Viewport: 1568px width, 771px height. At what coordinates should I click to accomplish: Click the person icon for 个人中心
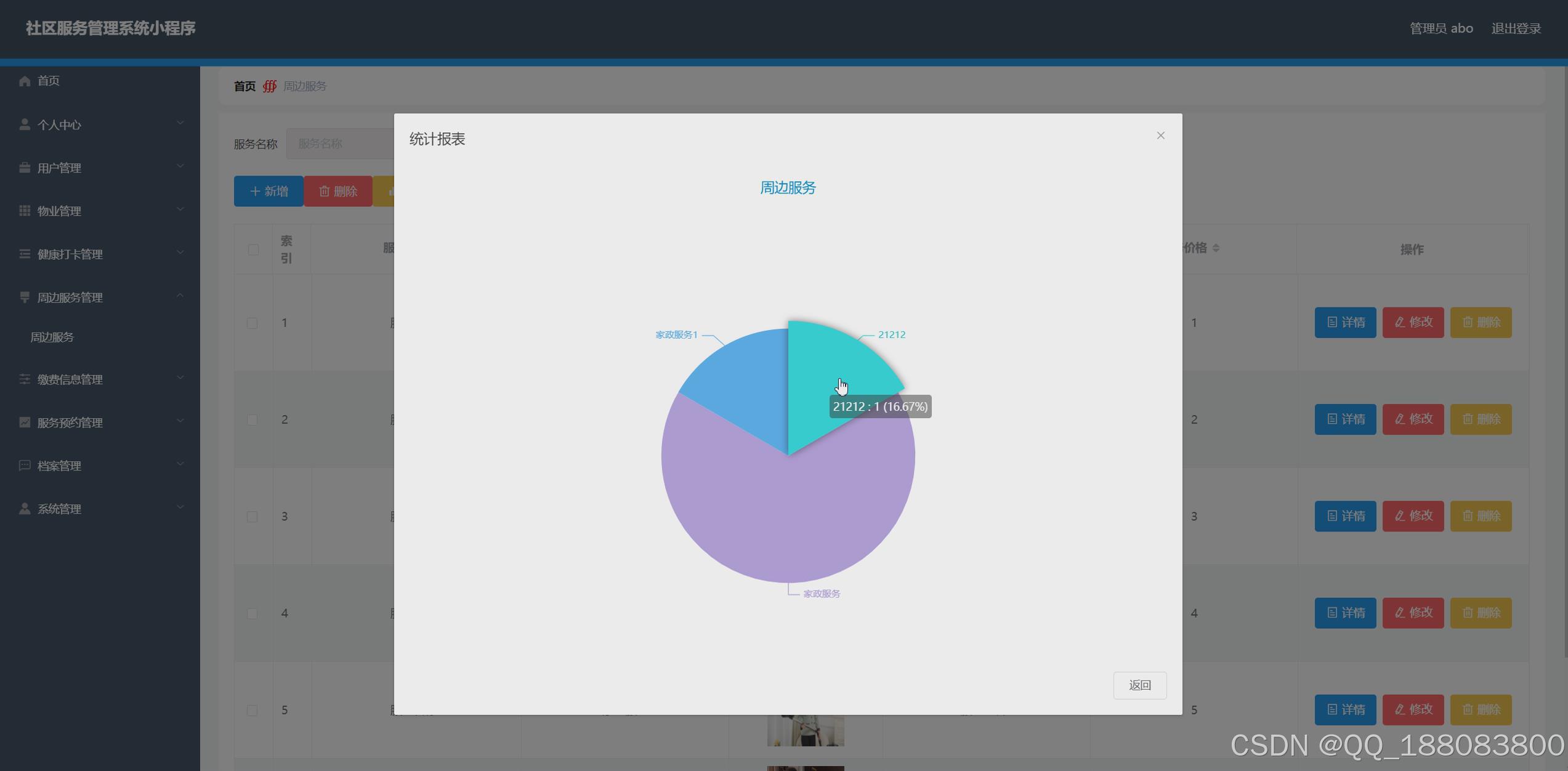point(25,124)
